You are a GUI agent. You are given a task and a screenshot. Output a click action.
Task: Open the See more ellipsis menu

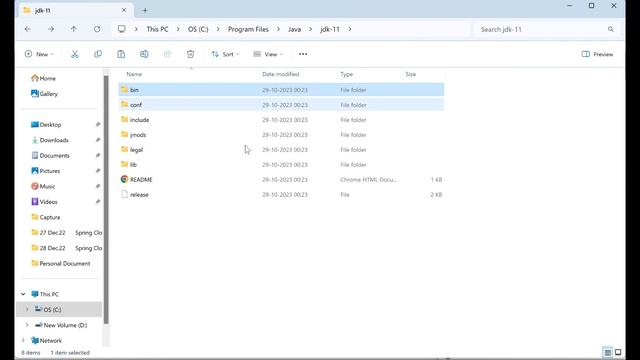(x=303, y=54)
